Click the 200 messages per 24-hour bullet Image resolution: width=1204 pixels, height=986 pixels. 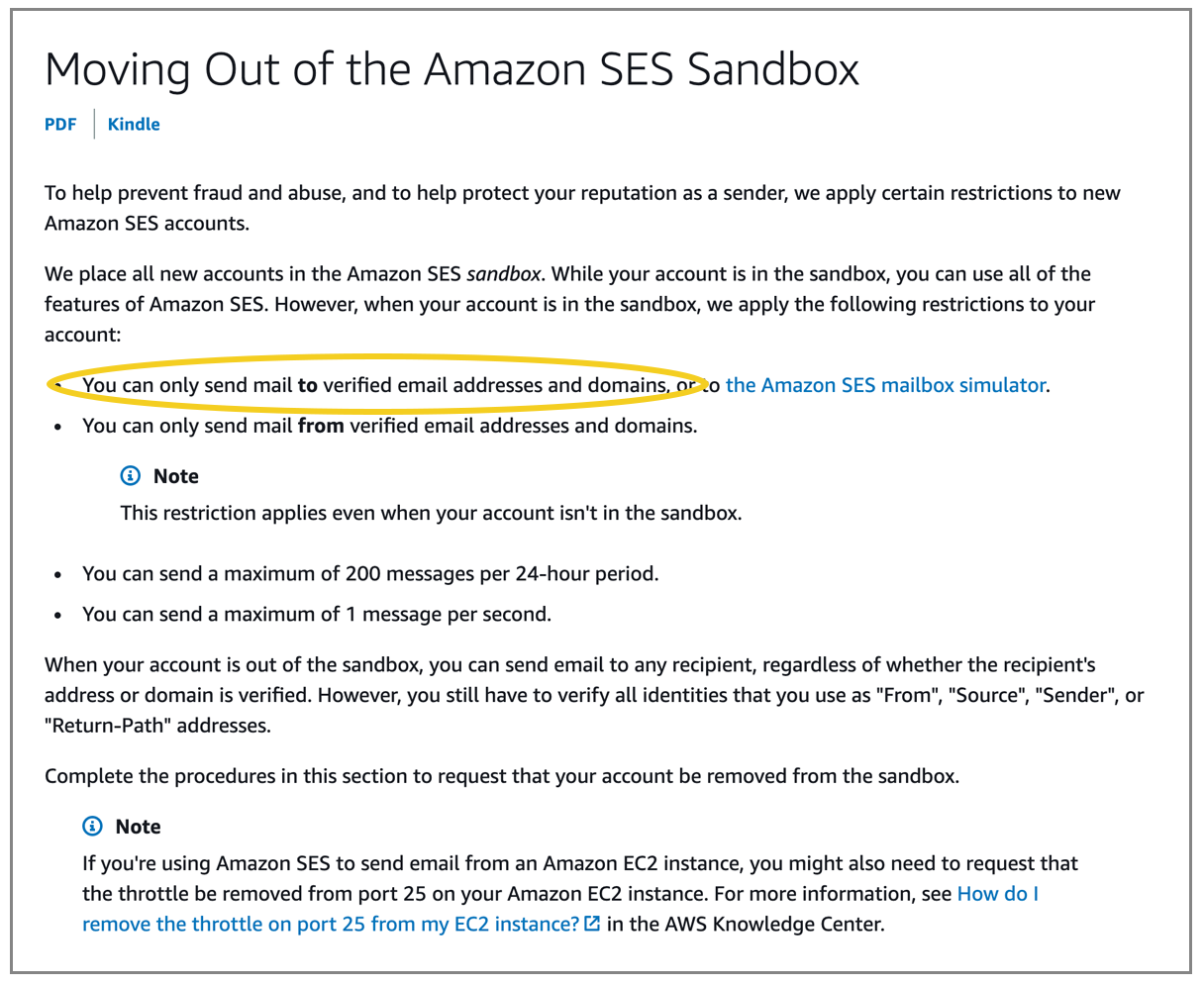pos(370,573)
